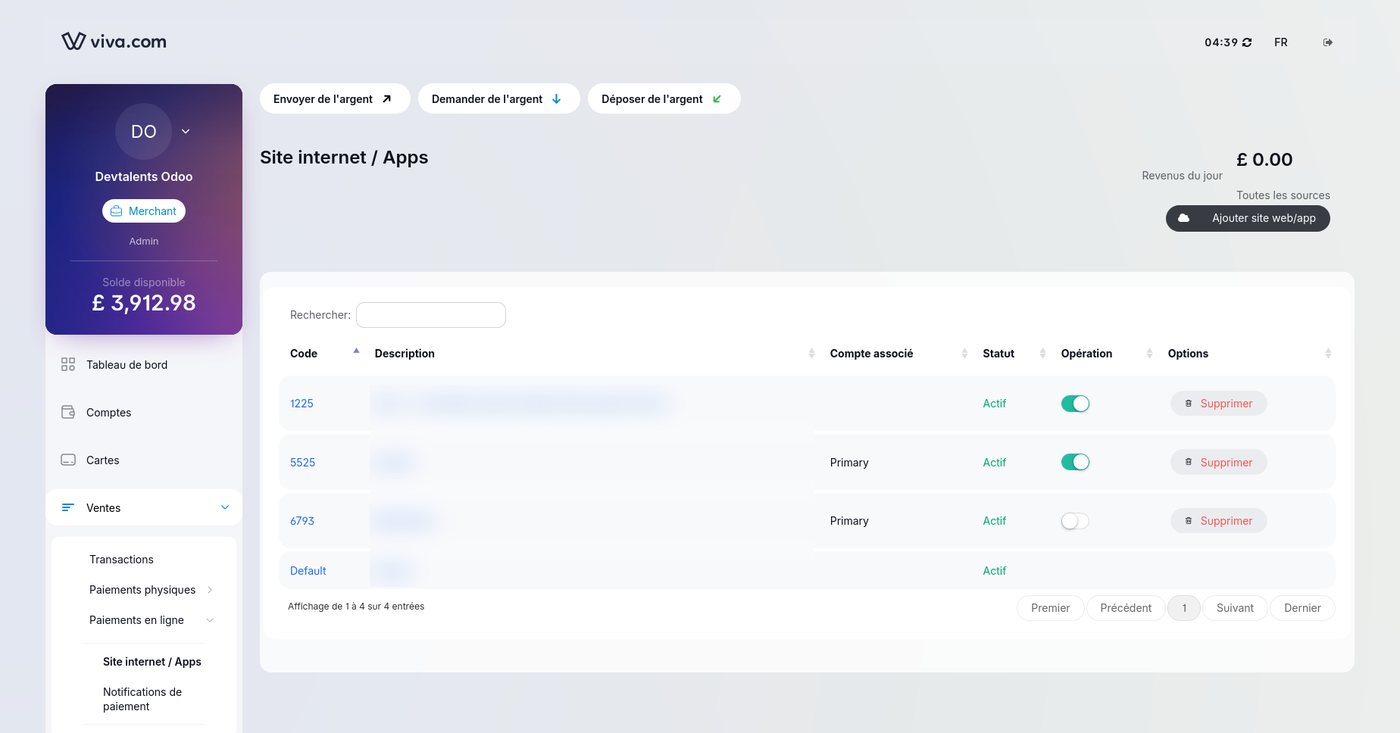Click Déposer de l'argent button
Image resolution: width=1400 pixels, height=733 pixels.
[x=664, y=99]
